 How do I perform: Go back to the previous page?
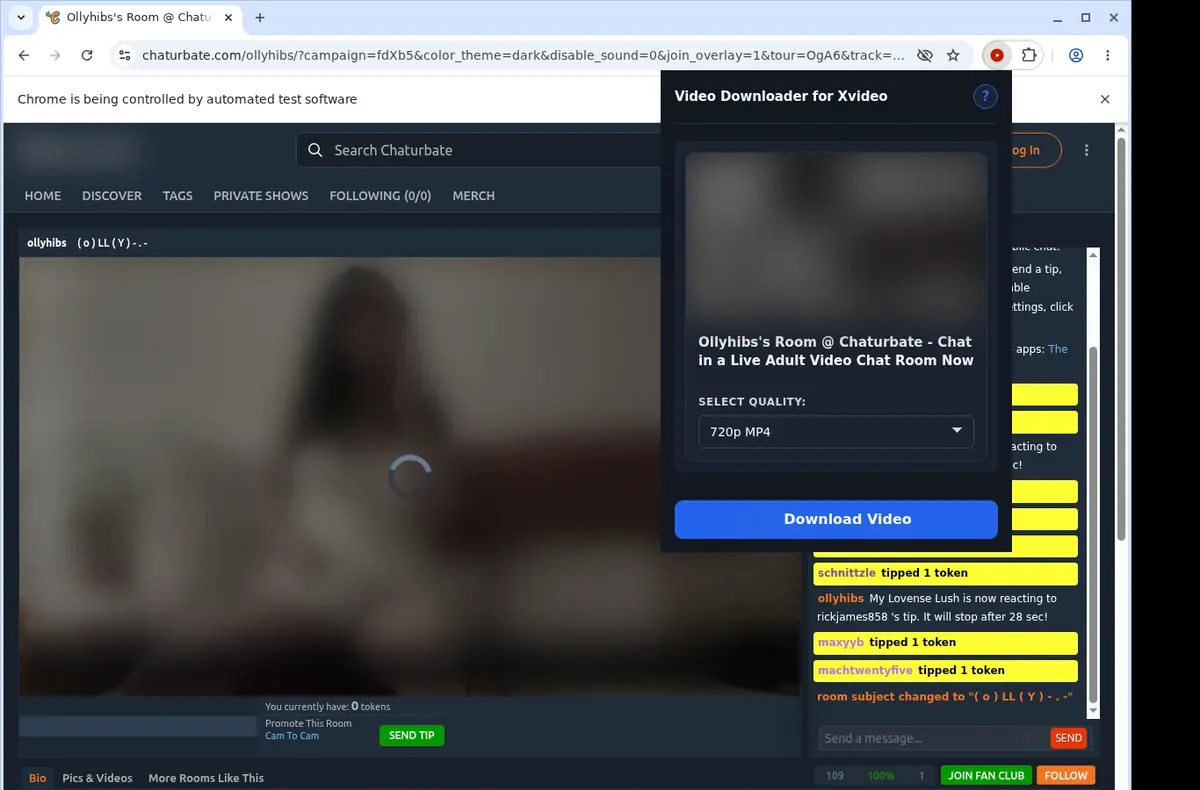pos(24,56)
